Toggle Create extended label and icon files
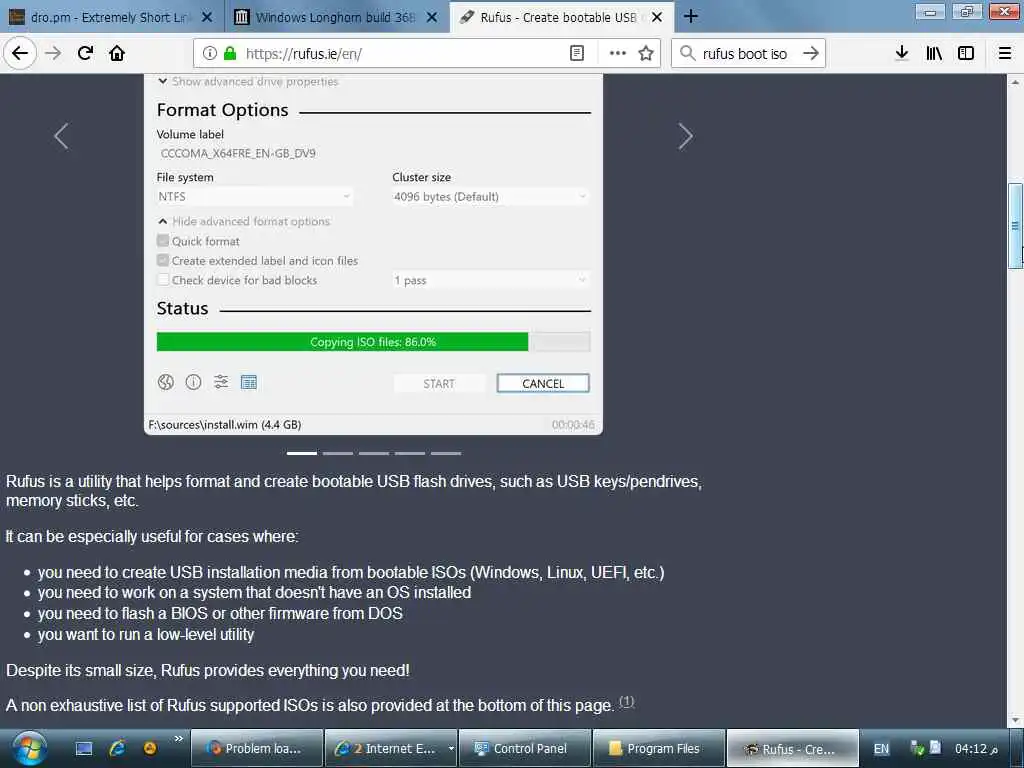 coord(163,260)
